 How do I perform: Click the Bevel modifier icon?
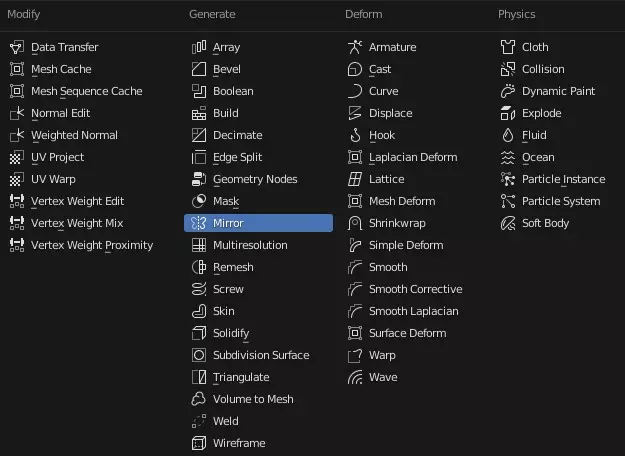tap(199, 69)
